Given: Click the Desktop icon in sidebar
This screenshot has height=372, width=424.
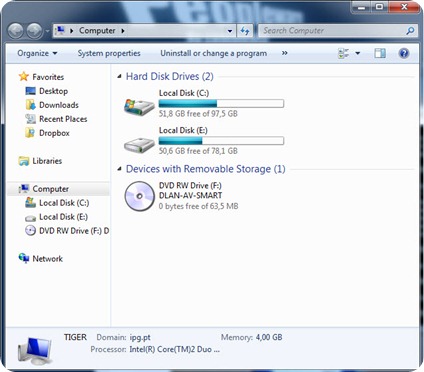Looking at the screenshot, I should [30, 91].
